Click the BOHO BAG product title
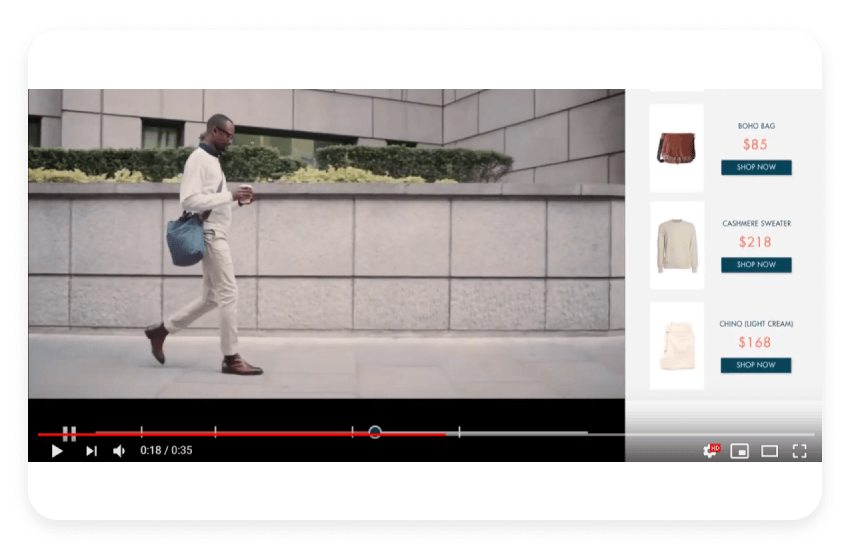The width and height of the screenshot is (850, 550). (x=756, y=126)
